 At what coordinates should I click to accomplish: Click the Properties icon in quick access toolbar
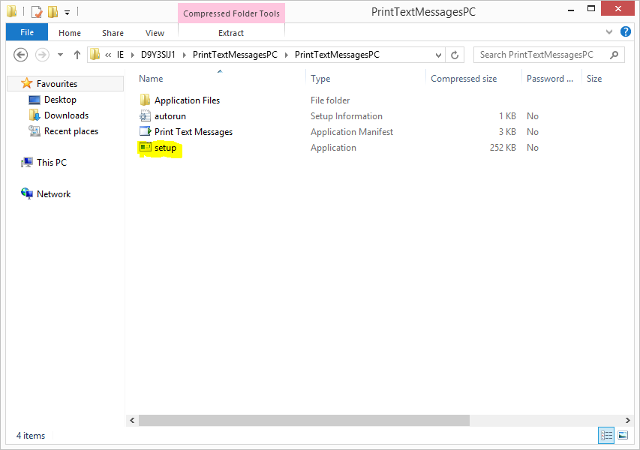36,12
